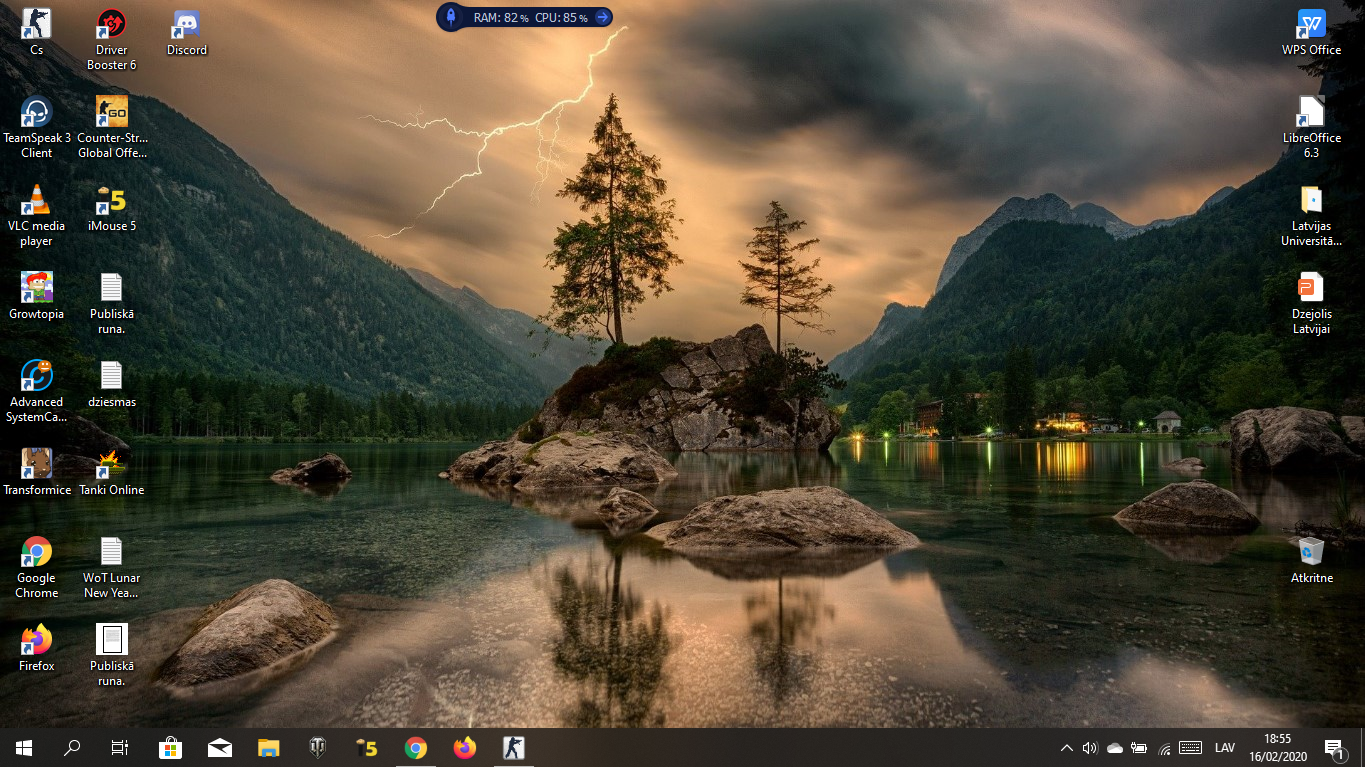
Task: Open the touch keyboard from tray
Action: click(1190, 748)
